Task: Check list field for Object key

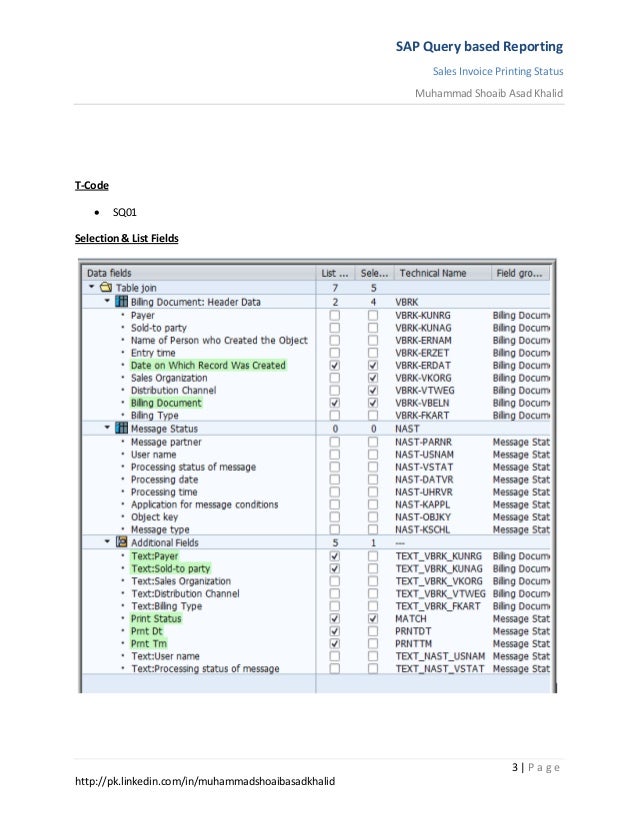Action: coord(335,517)
